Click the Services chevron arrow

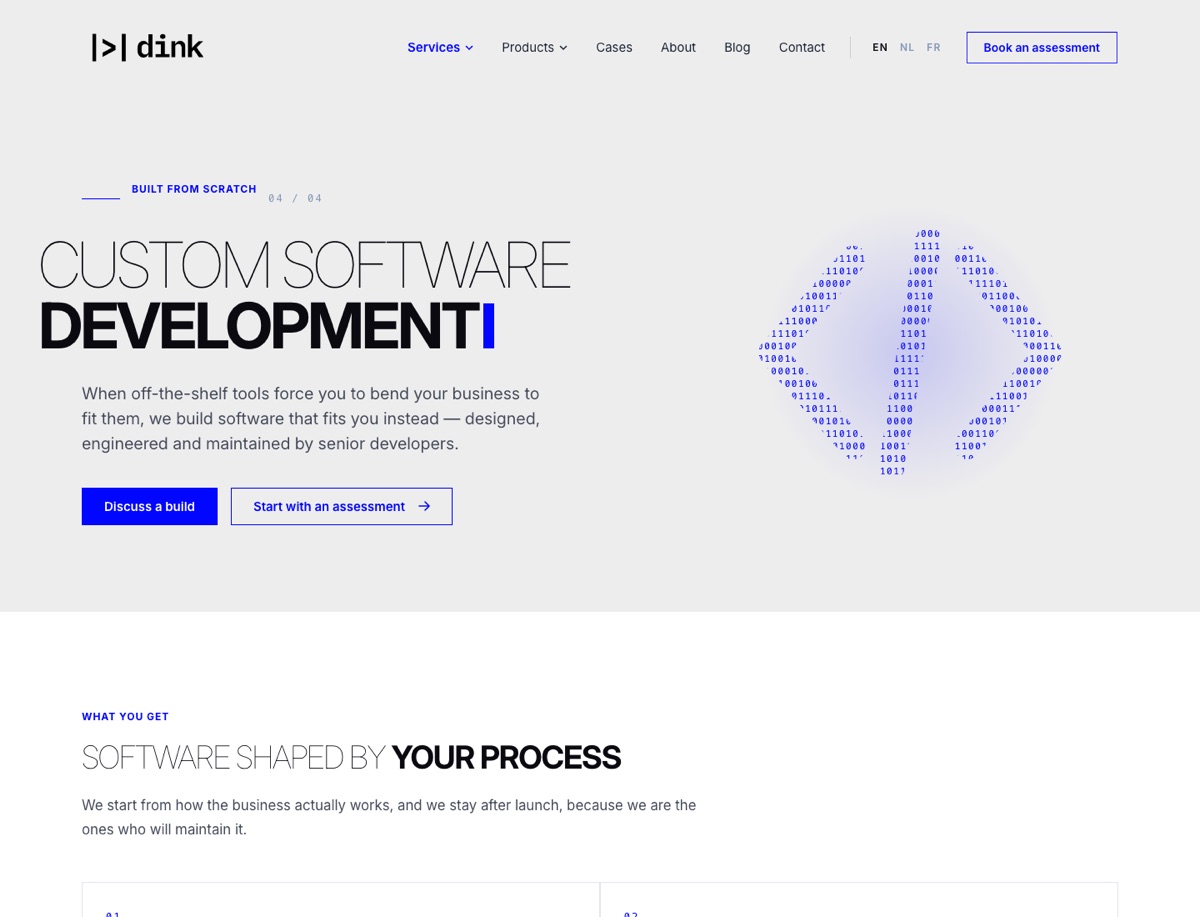point(469,48)
